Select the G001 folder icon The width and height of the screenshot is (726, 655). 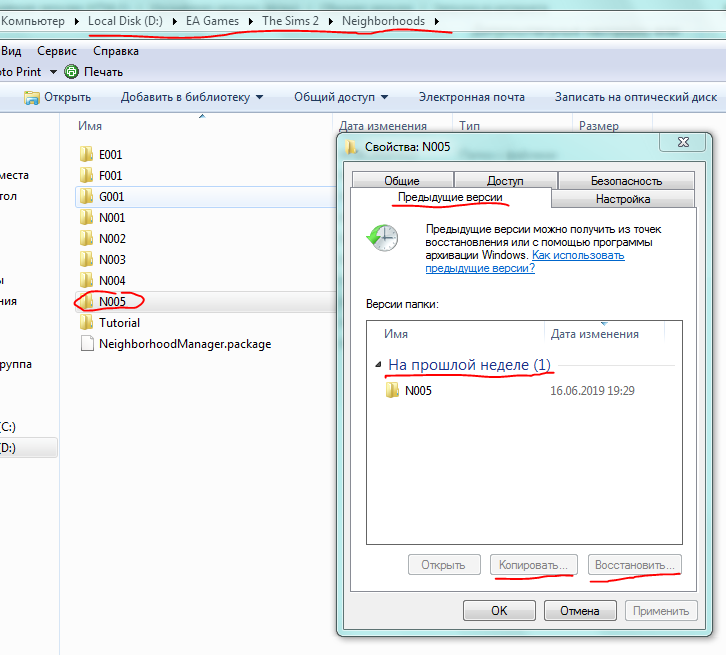click(x=85, y=197)
